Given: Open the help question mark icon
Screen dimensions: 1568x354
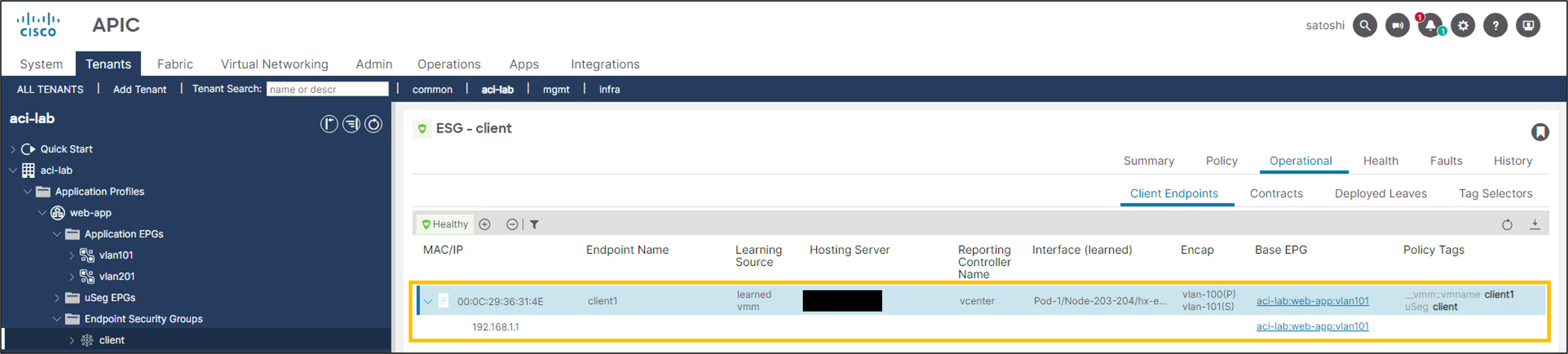Looking at the screenshot, I should tap(1496, 26).
